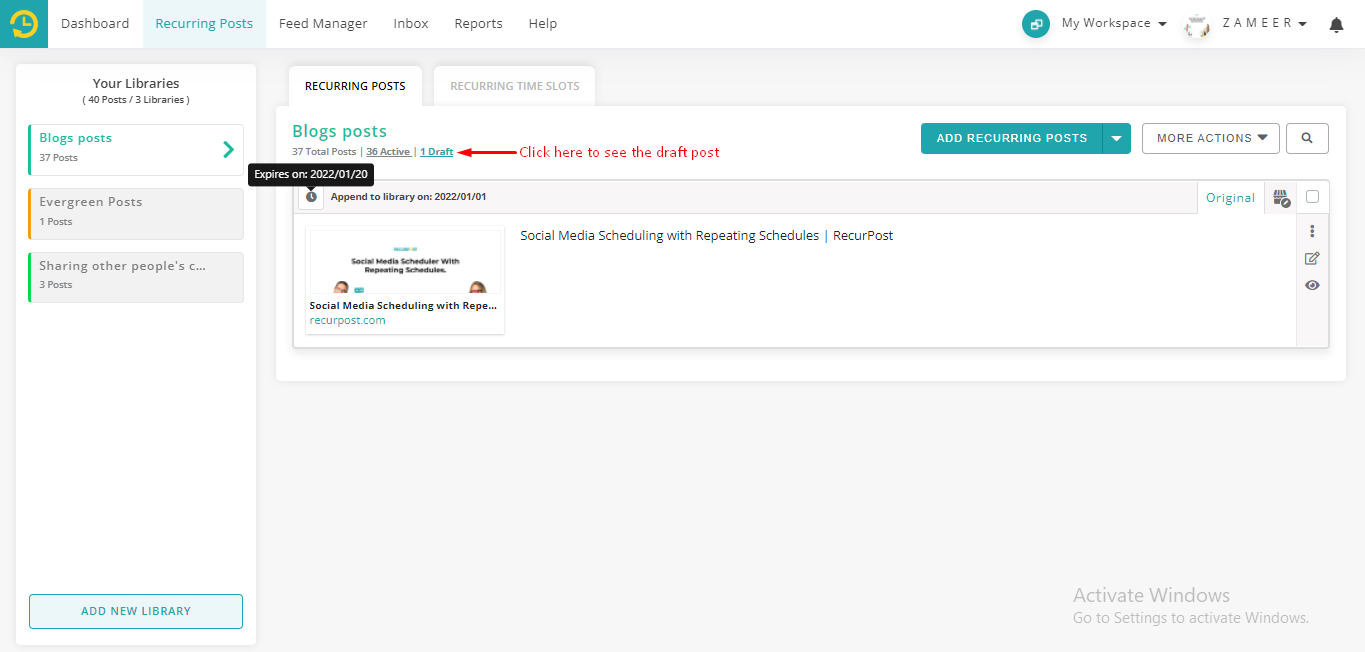Open Inbox menu item

411,23
